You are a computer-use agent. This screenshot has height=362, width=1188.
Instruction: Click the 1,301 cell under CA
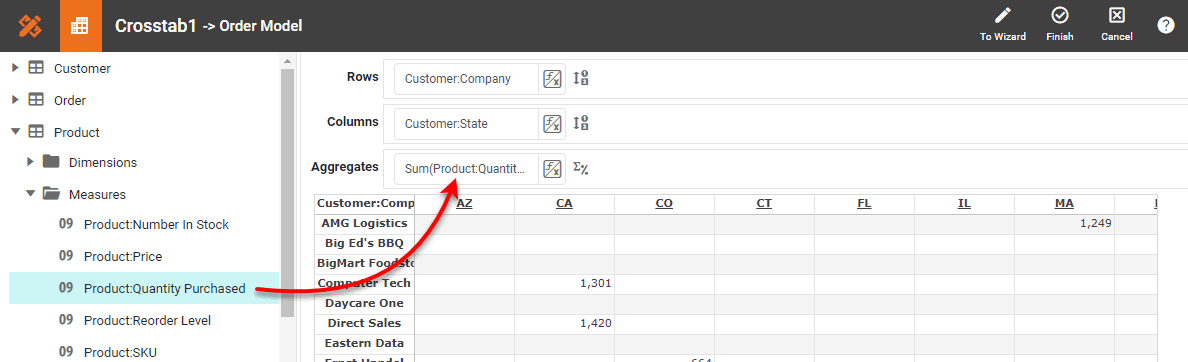coord(564,283)
